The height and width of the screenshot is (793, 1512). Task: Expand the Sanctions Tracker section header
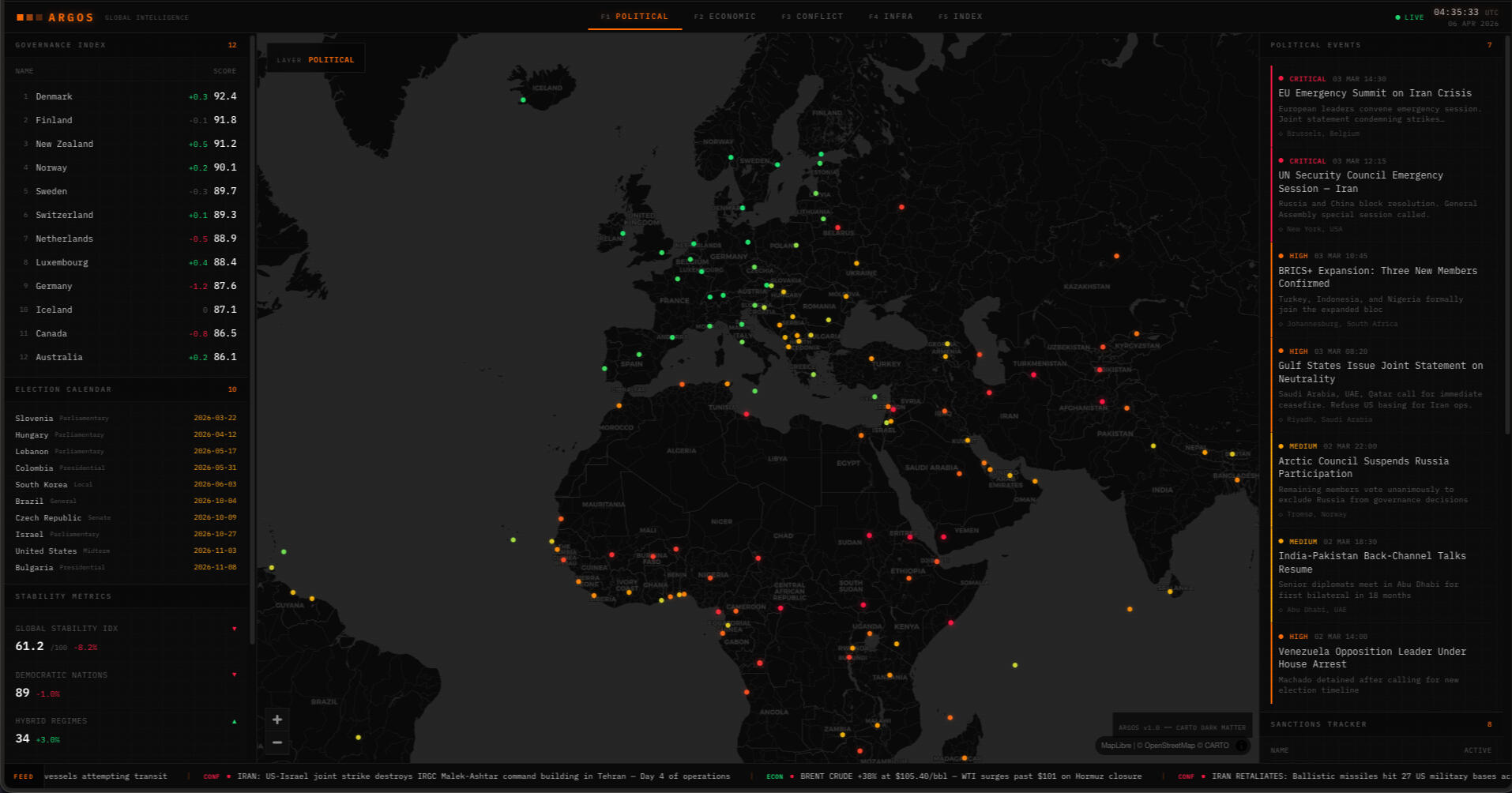click(1318, 724)
